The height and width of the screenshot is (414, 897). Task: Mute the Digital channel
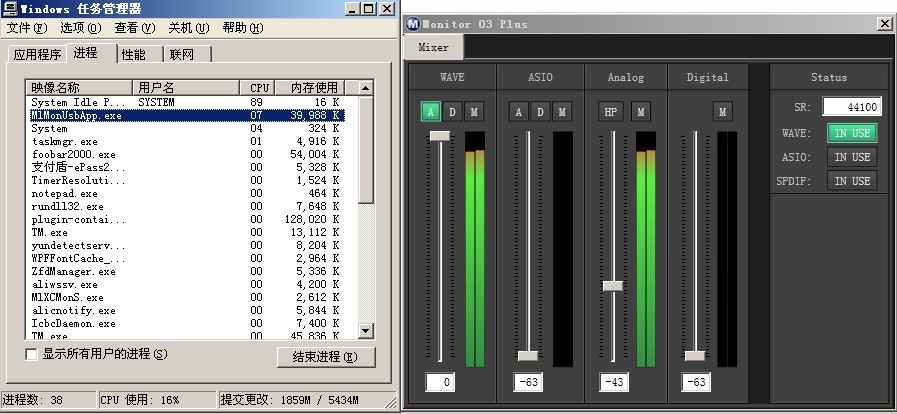click(723, 111)
